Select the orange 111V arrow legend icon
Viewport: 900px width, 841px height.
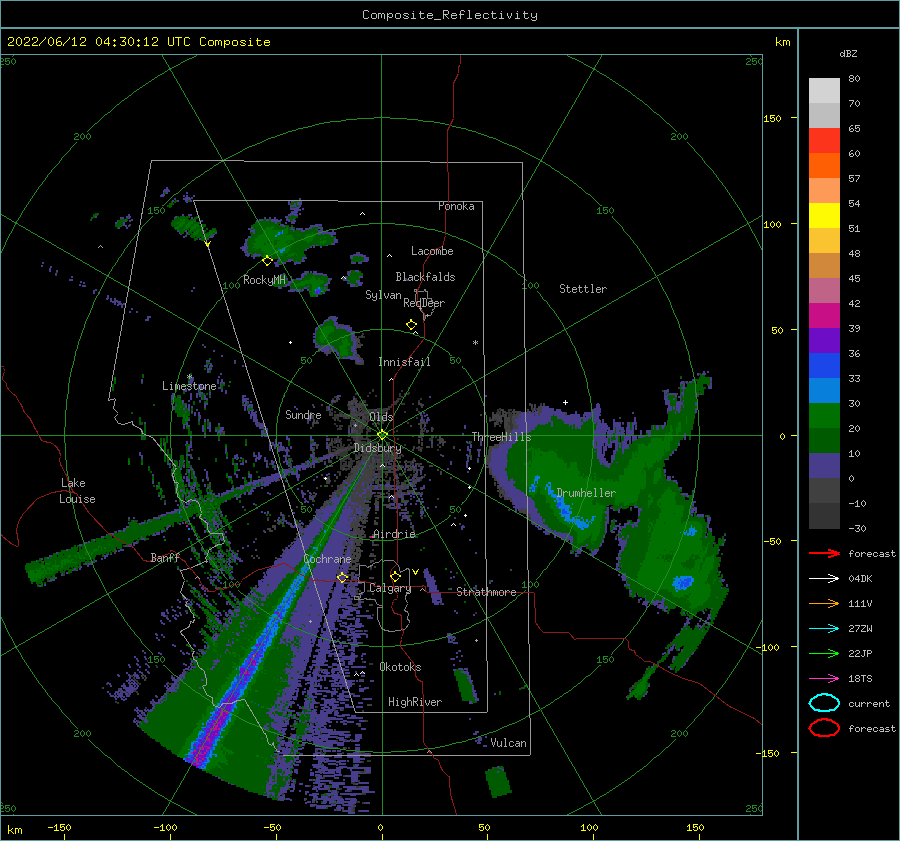point(824,603)
